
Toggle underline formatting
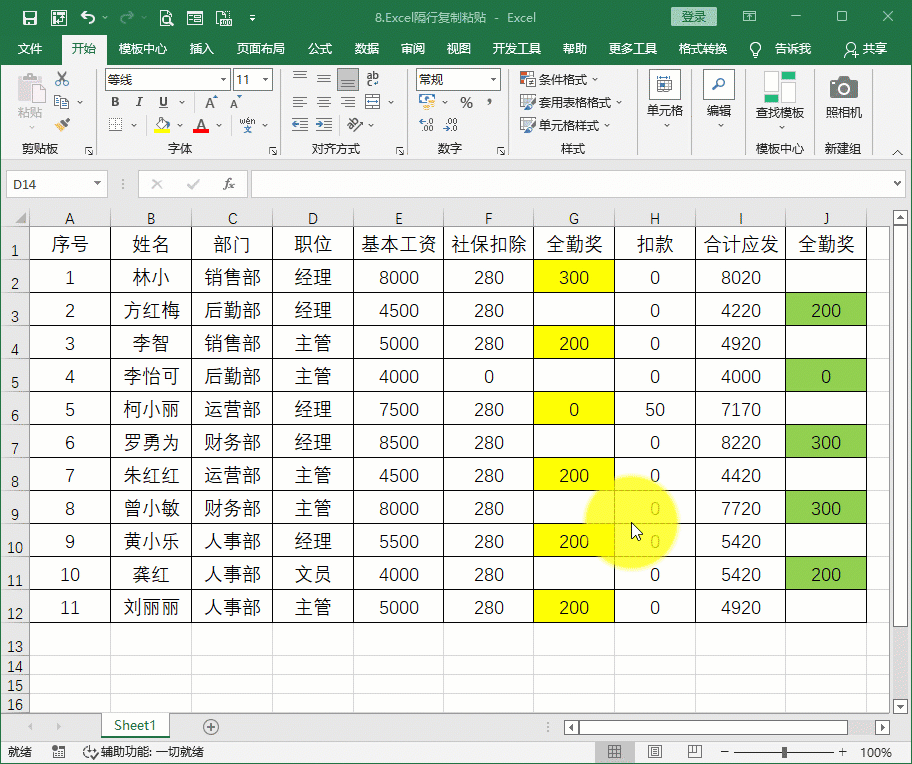point(163,102)
